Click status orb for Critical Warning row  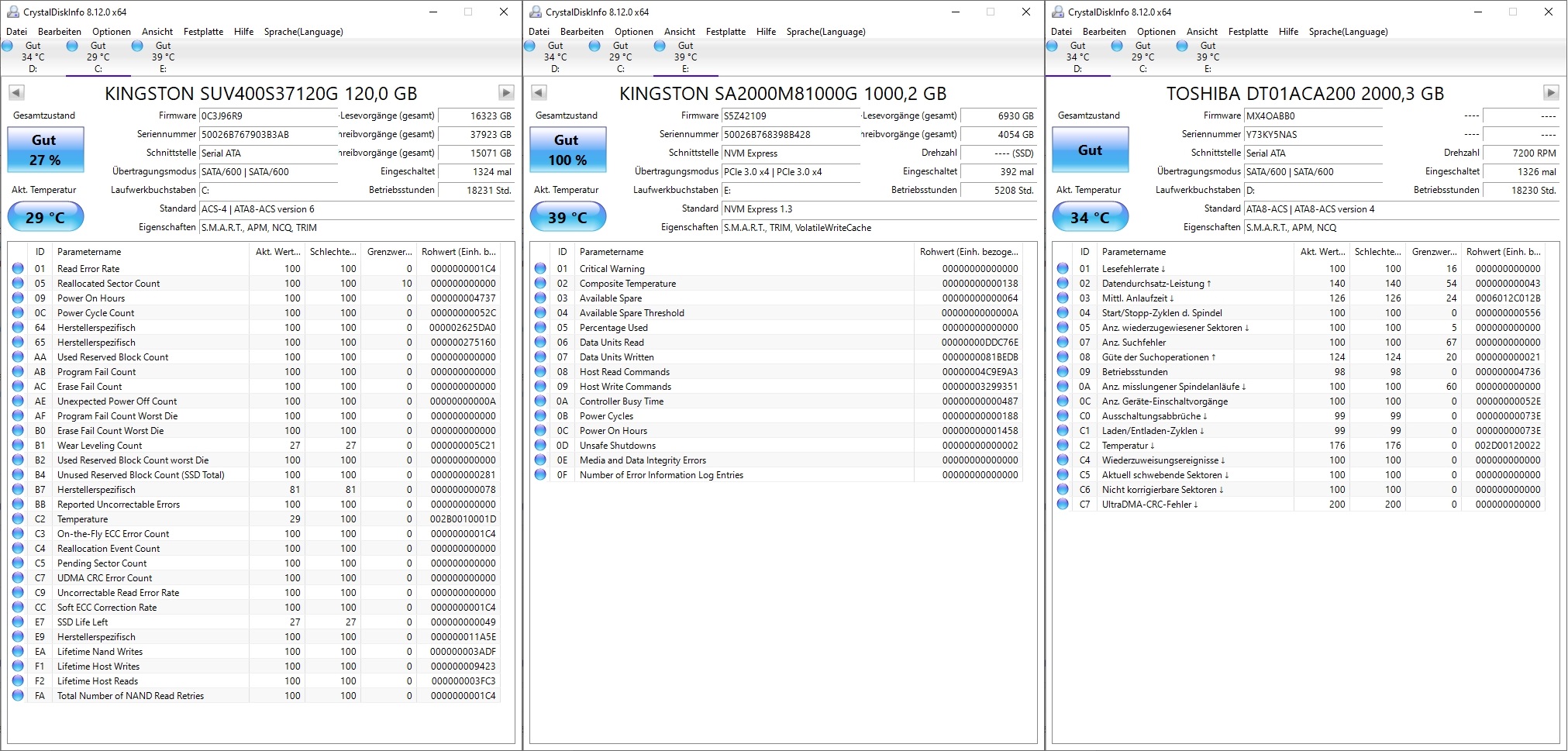point(540,269)
